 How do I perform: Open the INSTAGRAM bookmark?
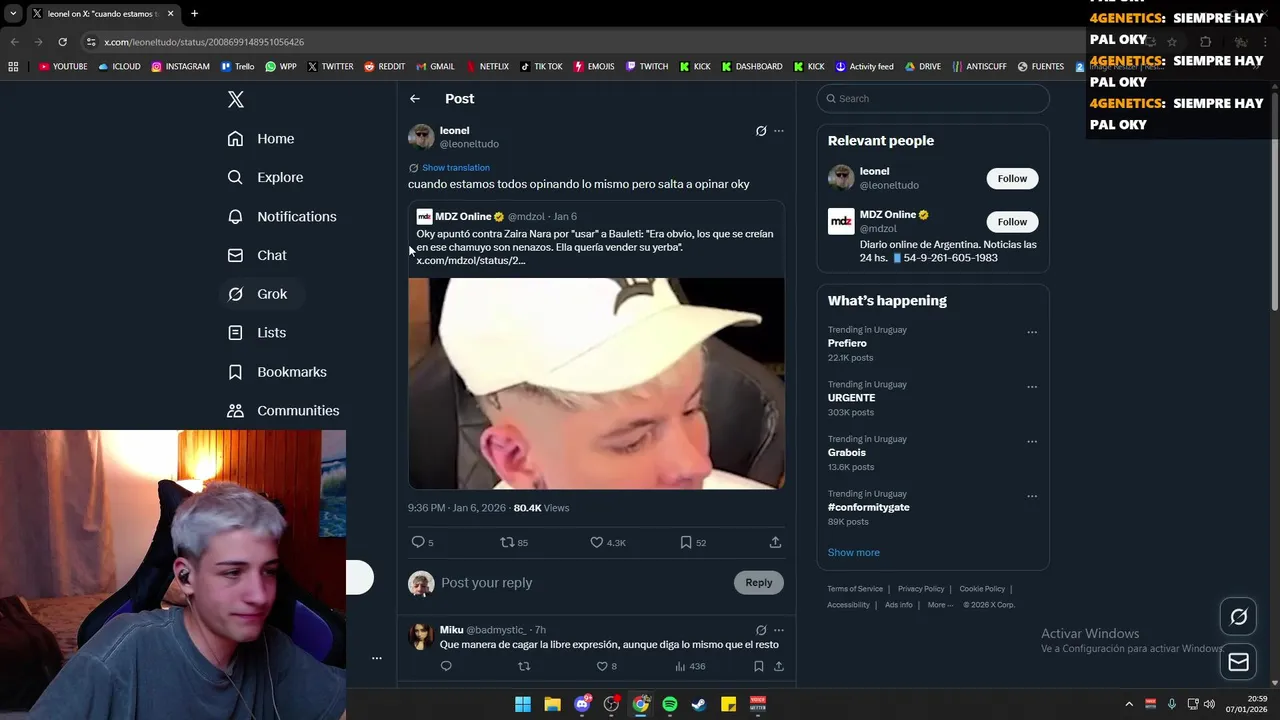pyautogui.click(x=181, y=67)
